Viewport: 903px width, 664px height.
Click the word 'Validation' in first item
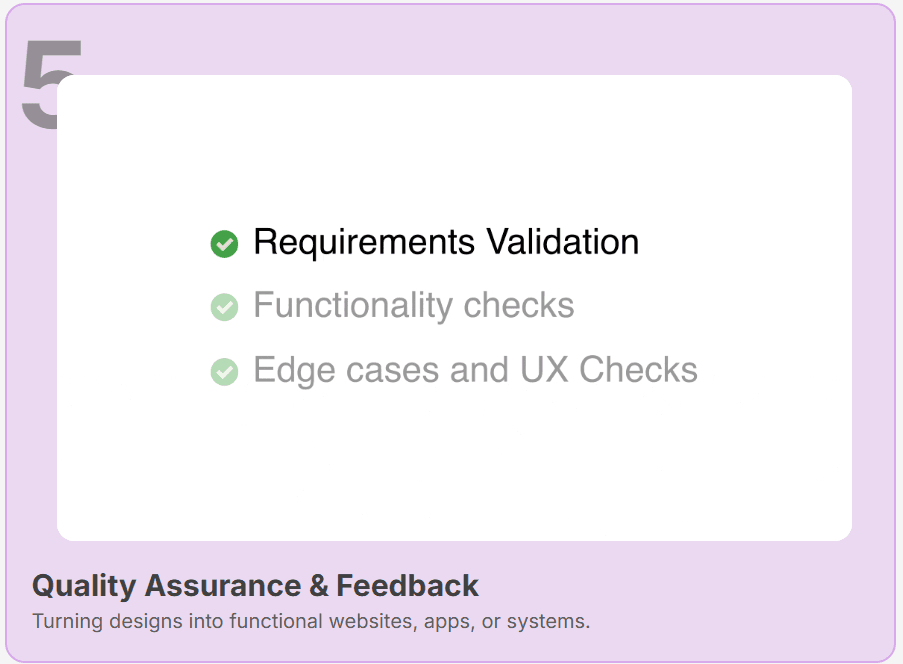563,242
